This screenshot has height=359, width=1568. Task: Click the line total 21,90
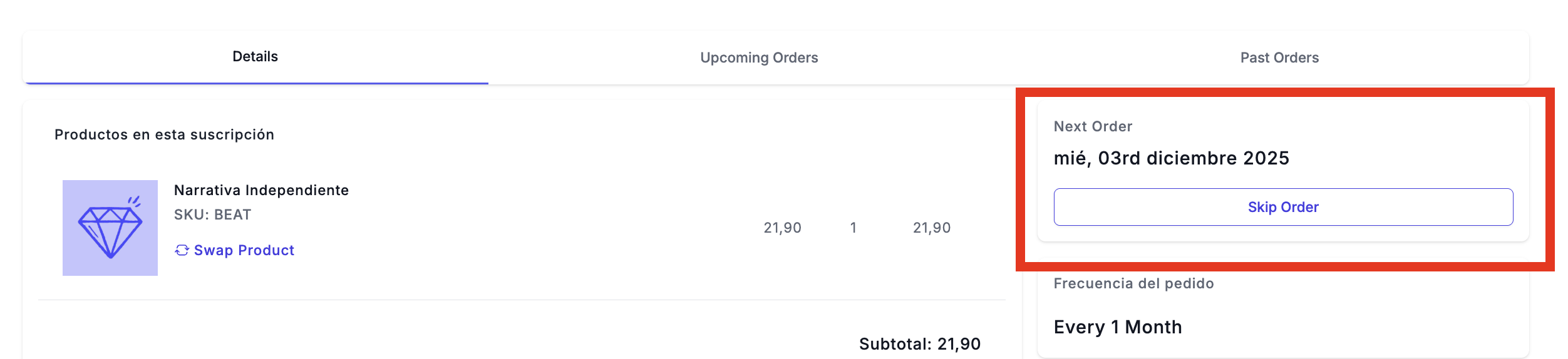(x=931, y=228)
